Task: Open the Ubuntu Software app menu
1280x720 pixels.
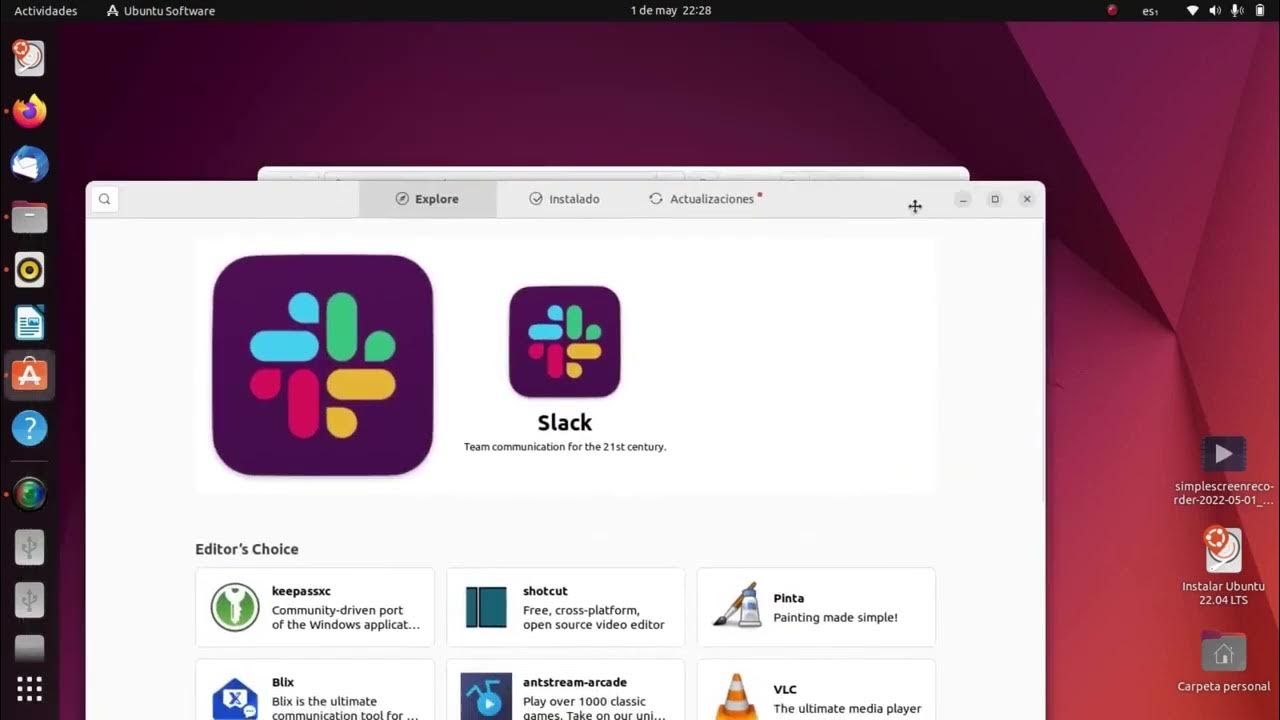Action: pos(161,11)
